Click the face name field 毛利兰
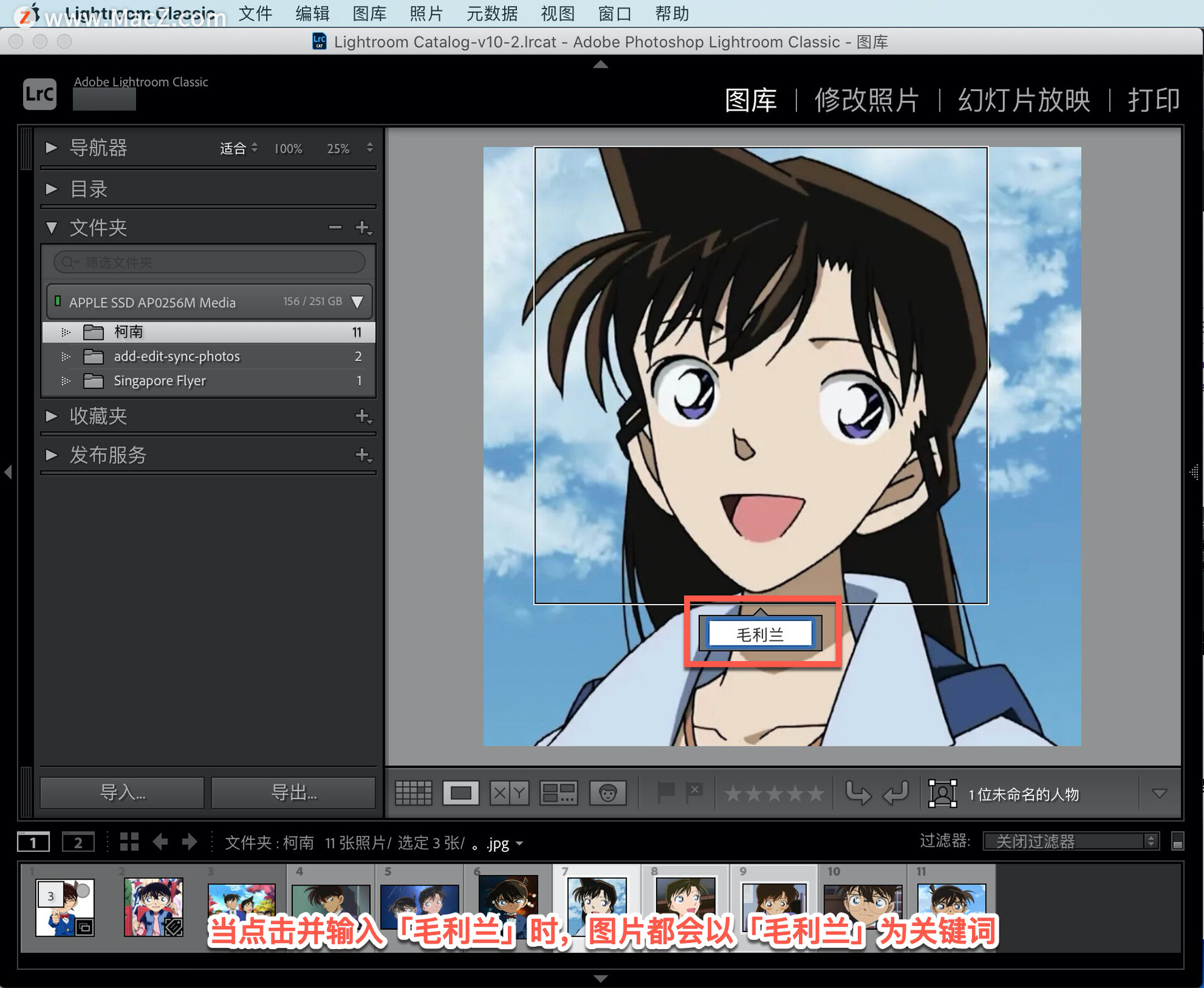Image resolution: width=1204 pixels, height=988 pixels. pos(760,634)
